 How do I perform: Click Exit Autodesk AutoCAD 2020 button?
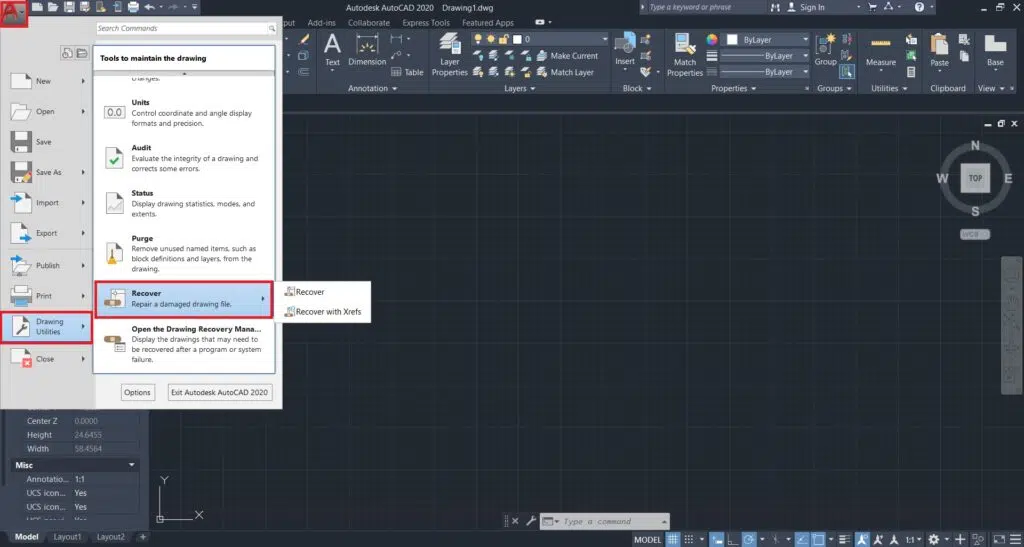click(220, 392)
